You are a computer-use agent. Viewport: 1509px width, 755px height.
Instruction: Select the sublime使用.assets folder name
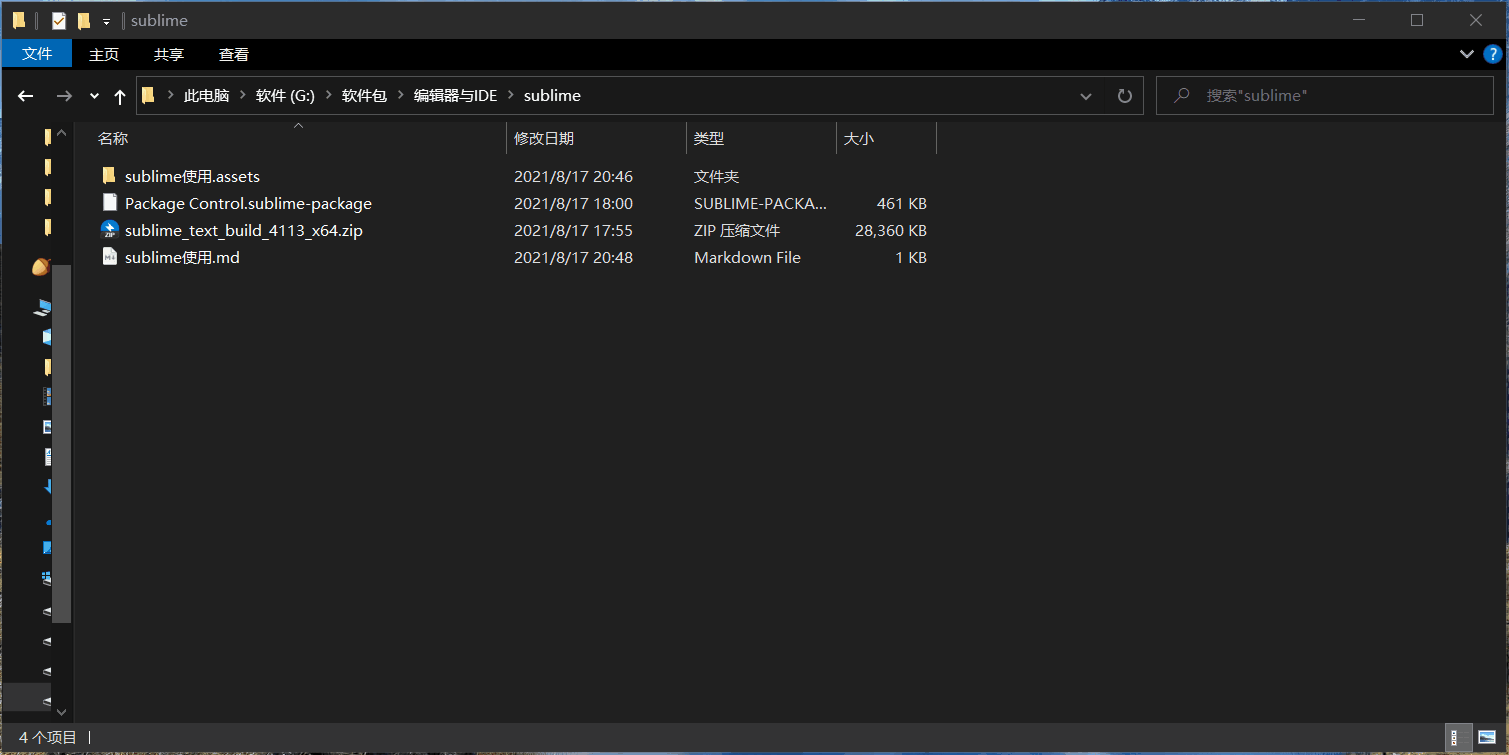192,176
